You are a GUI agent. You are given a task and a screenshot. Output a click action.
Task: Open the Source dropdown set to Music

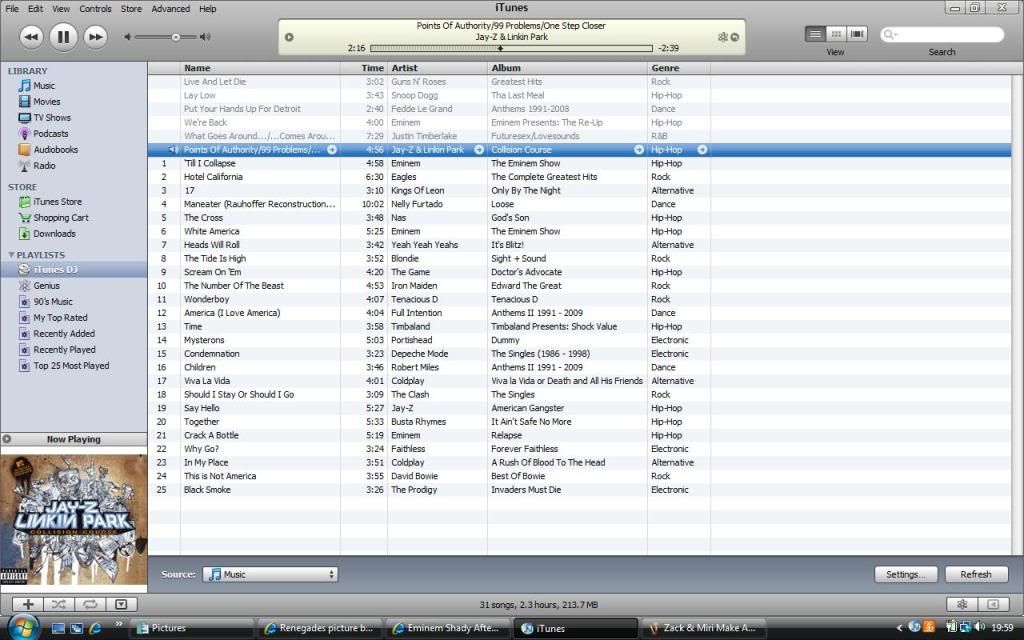click(x=270, y=574)
